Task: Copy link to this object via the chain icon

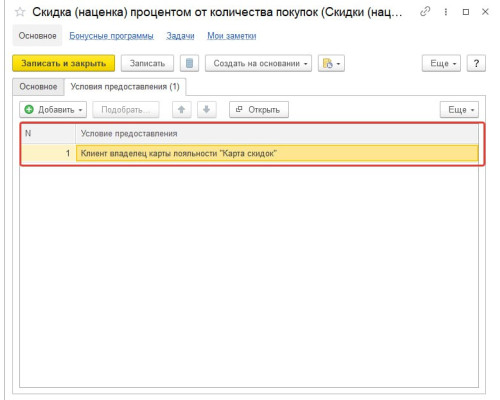Action: pyautogui.click(x=425, y=12)
